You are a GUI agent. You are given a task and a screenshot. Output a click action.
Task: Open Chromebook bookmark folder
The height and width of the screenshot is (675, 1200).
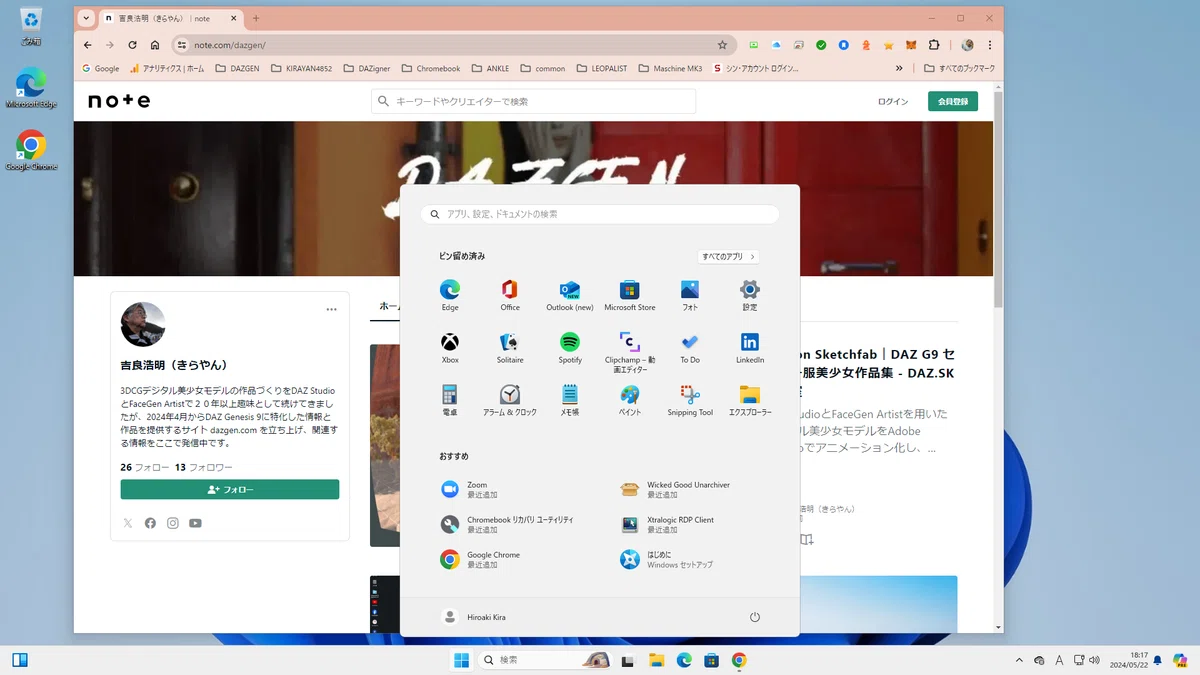(431, 69)
